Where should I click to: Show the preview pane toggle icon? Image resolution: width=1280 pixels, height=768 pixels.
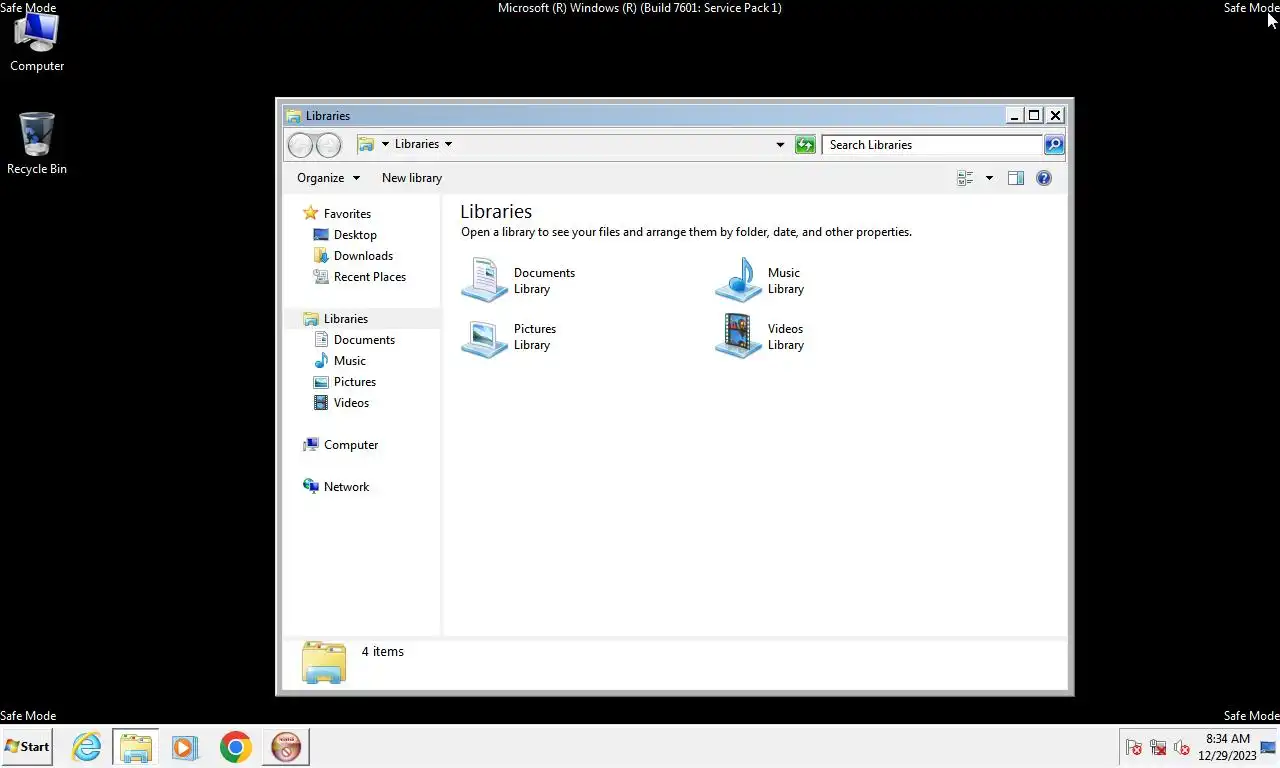point(1016,178)
